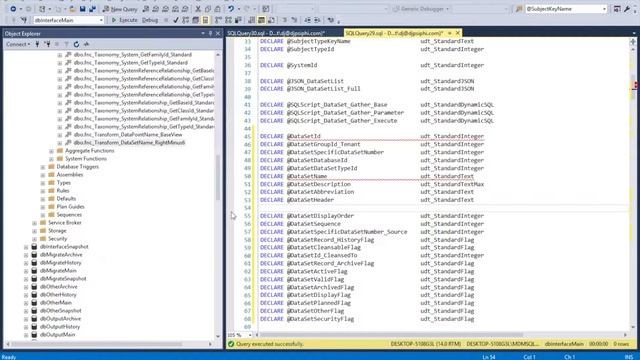Click the Parse checkmark icon

coord(176,20)
